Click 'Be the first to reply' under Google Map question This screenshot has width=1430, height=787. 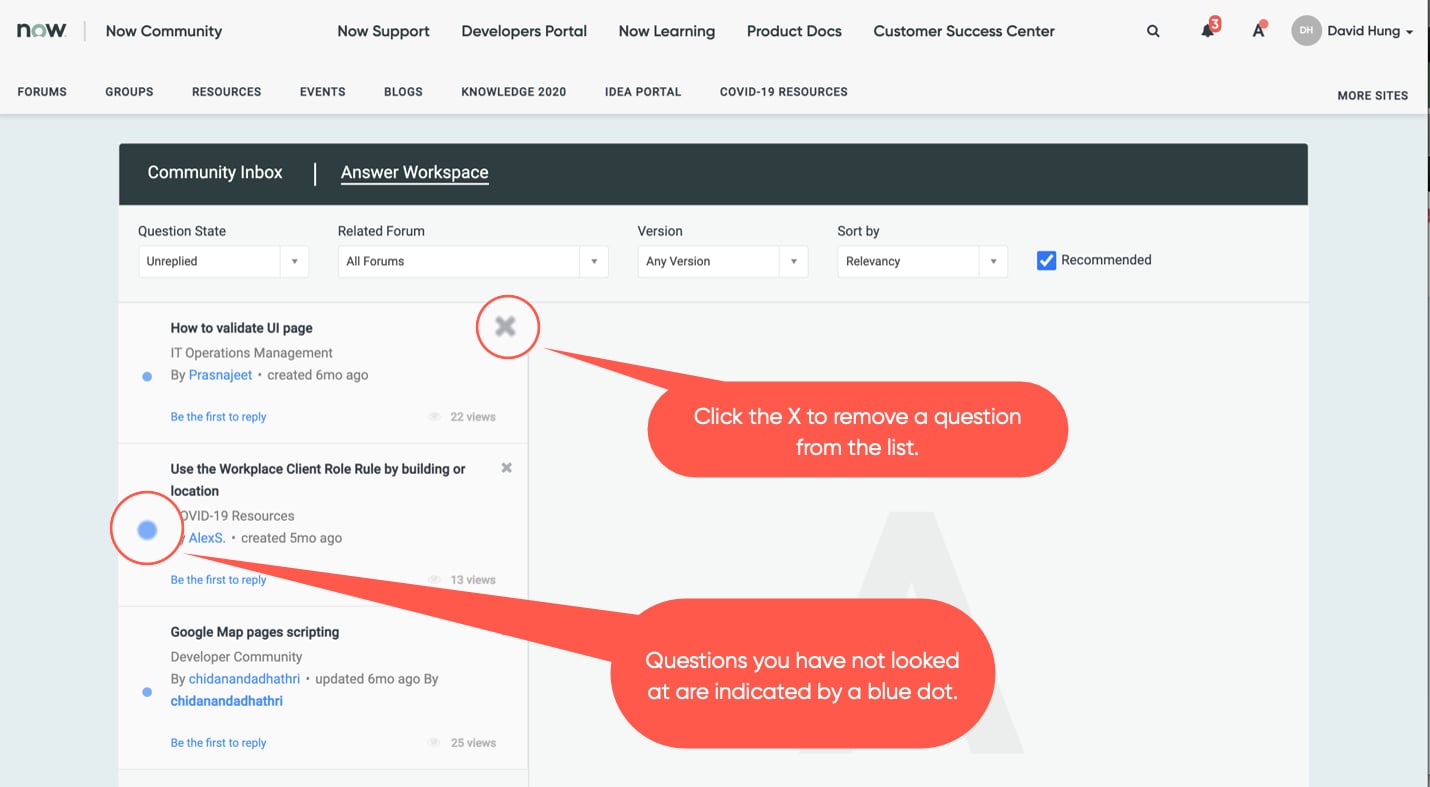(218, 743)
